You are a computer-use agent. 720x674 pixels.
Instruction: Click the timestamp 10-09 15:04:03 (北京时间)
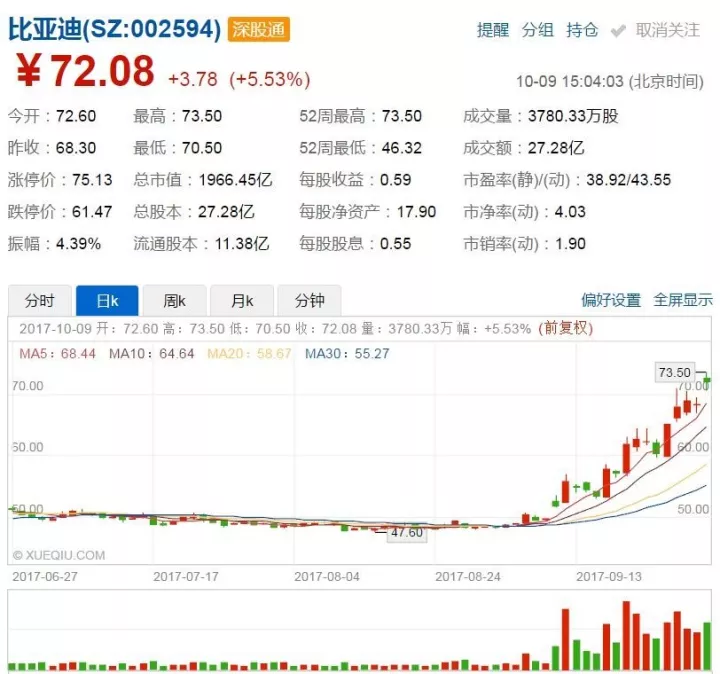[610, 82]
